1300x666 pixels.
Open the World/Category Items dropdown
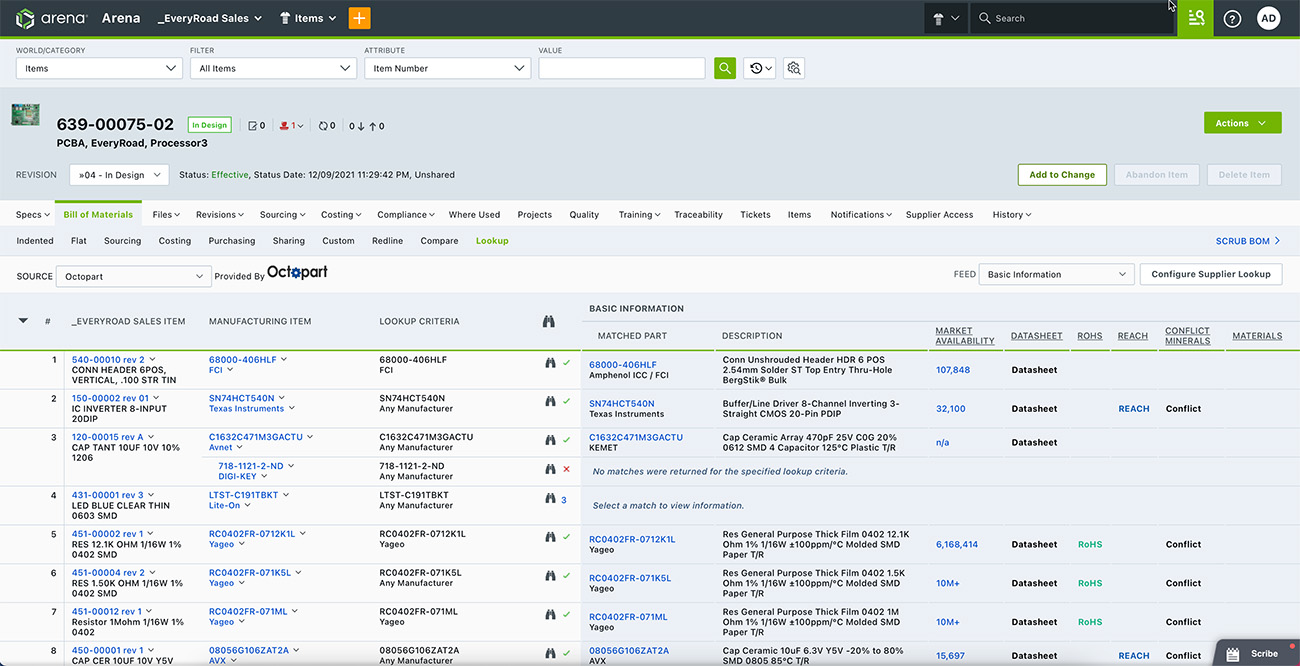tap(99, 68)
